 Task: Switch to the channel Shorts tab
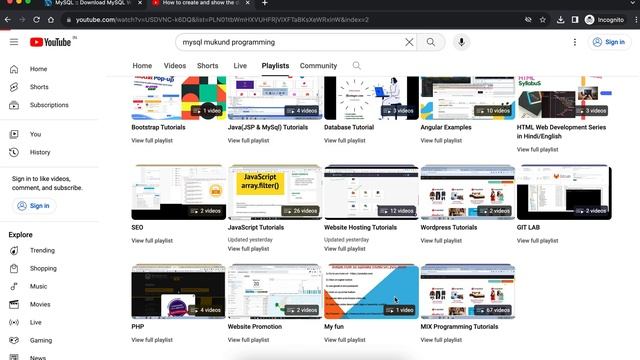coord(207,66)
